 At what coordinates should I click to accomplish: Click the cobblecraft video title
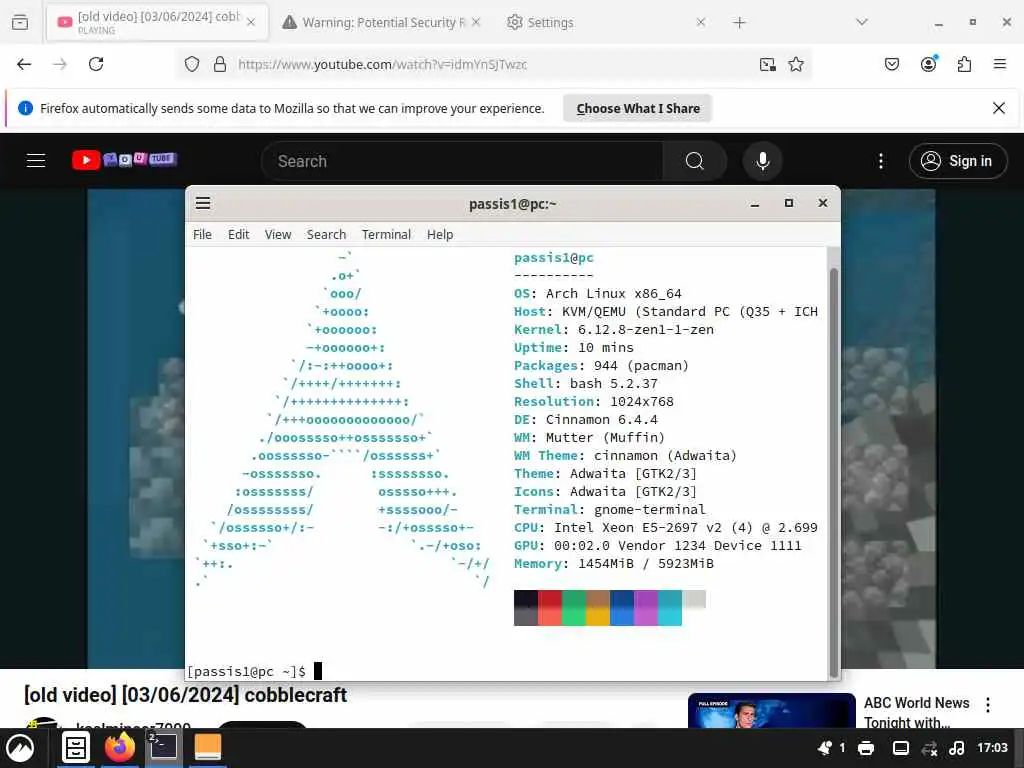tap(185, 694)
